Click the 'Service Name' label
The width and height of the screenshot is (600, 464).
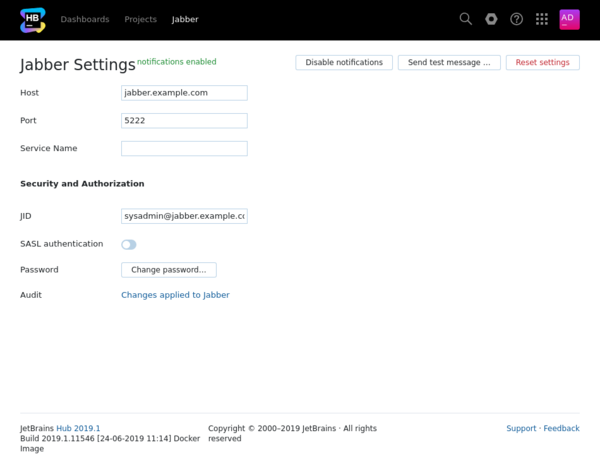(49, 148)
